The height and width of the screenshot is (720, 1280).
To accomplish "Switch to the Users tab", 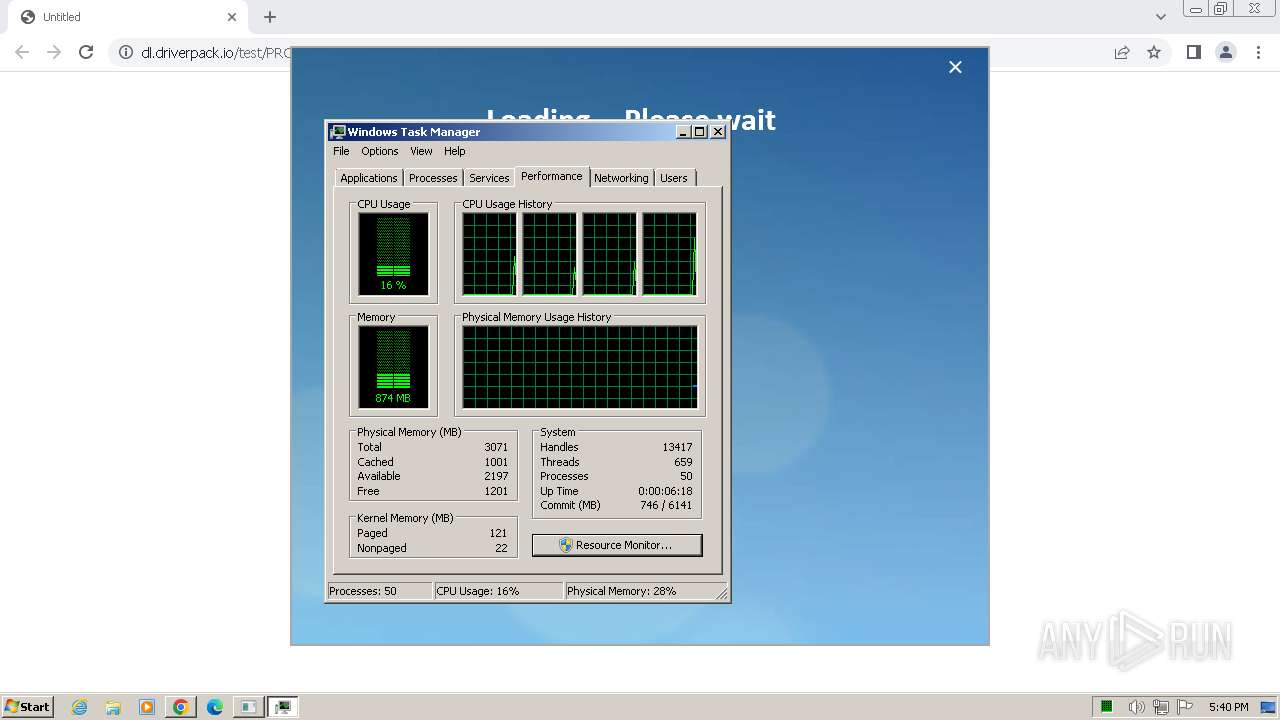I will coord(674,178).
